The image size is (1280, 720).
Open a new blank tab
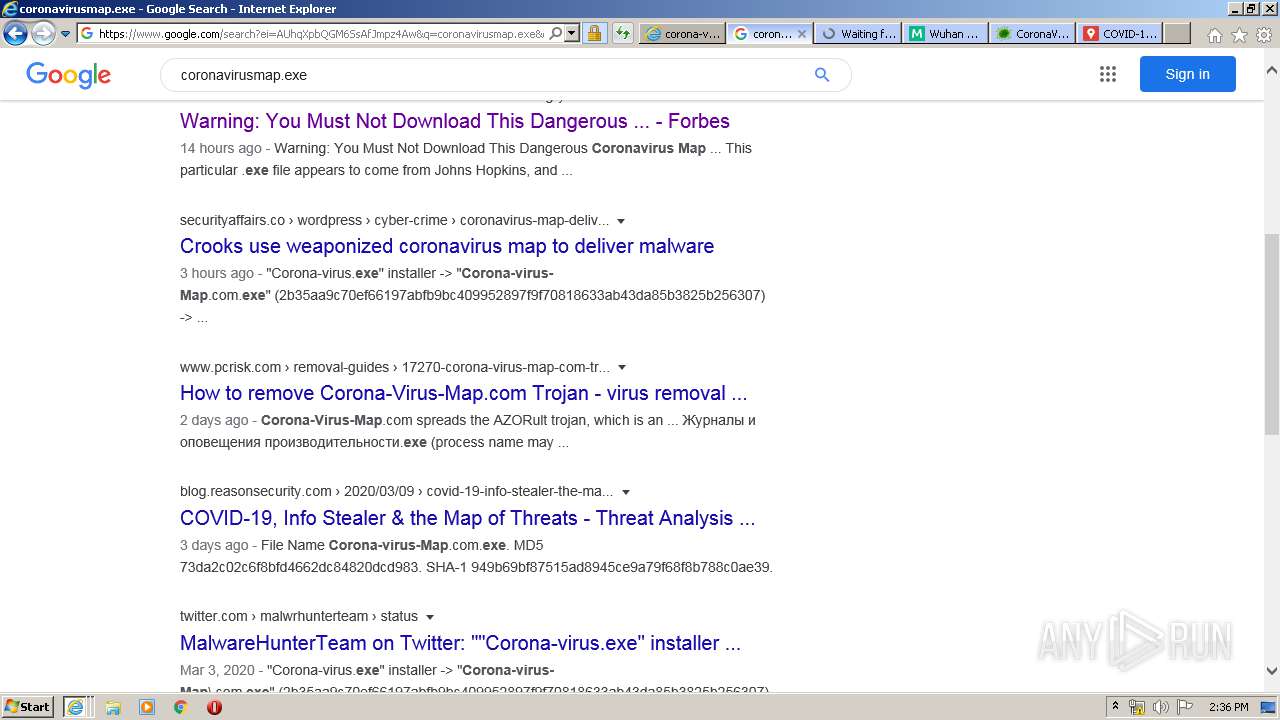[1177, 33]
